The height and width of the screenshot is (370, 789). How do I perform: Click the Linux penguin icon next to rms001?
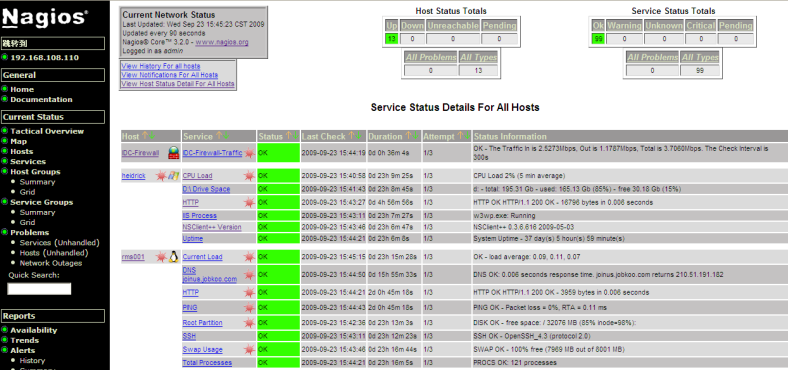coord(174,257)
